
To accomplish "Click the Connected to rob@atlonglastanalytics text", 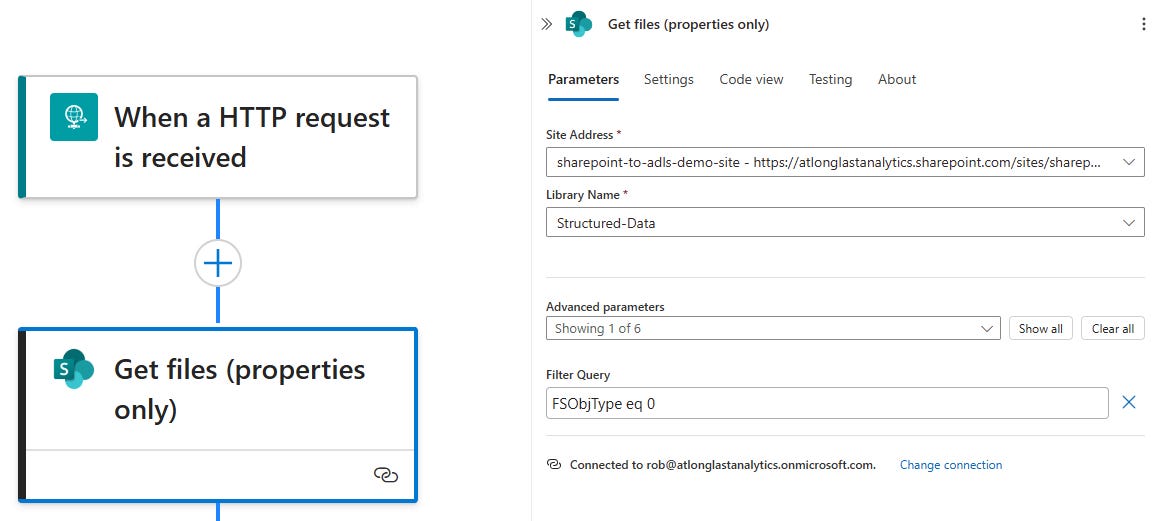I will [x=722, y=465].
